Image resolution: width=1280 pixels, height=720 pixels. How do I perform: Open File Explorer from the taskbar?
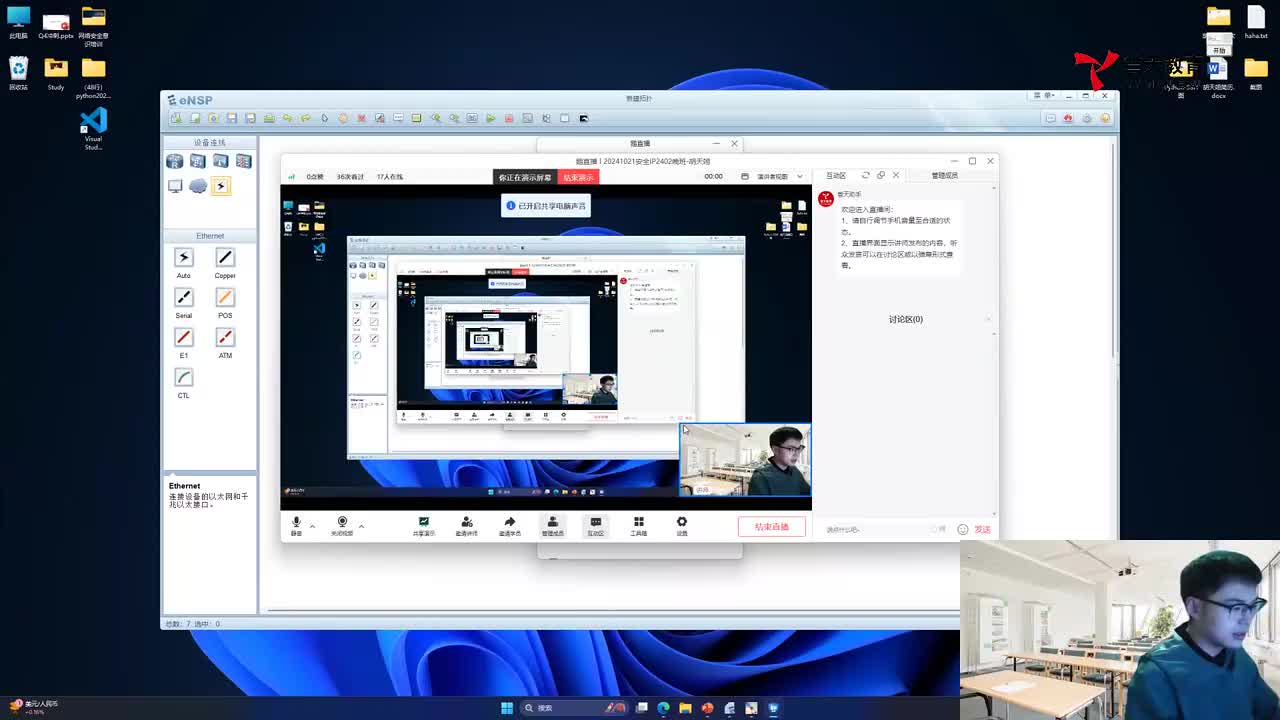pyautogui.click(x=685, y=708)
